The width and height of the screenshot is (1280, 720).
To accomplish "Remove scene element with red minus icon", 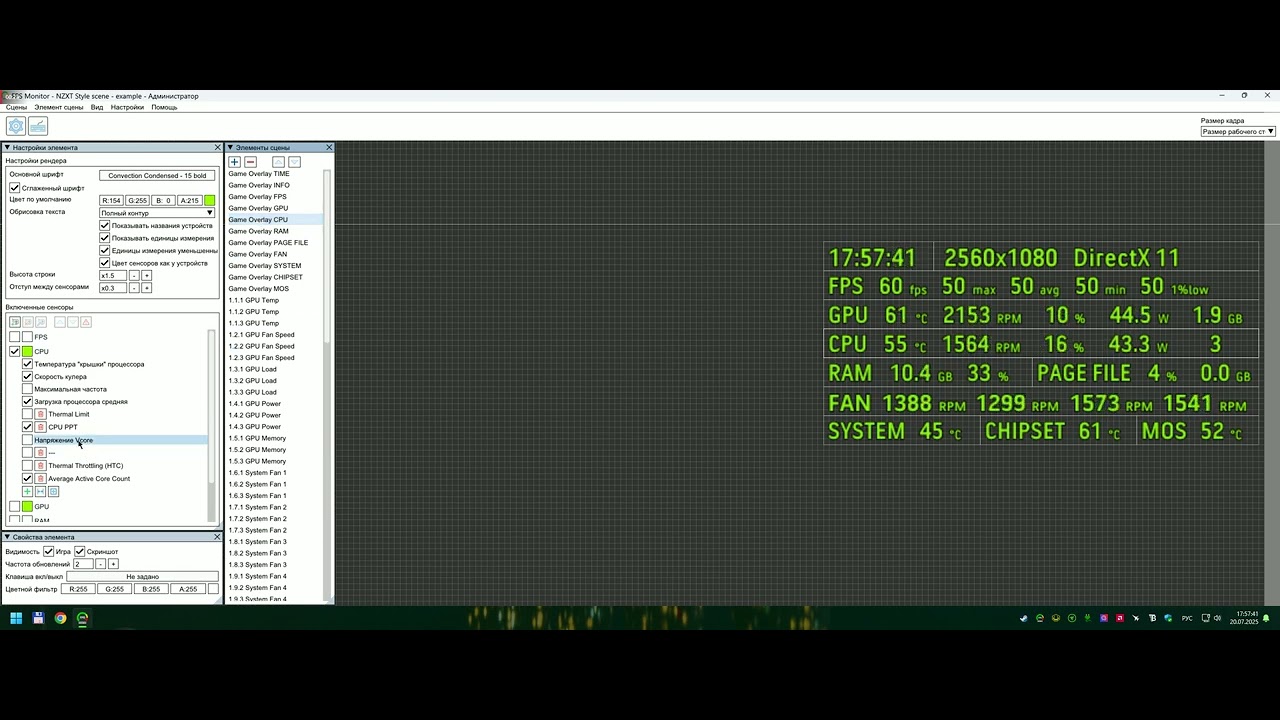I will coord(251,162).
